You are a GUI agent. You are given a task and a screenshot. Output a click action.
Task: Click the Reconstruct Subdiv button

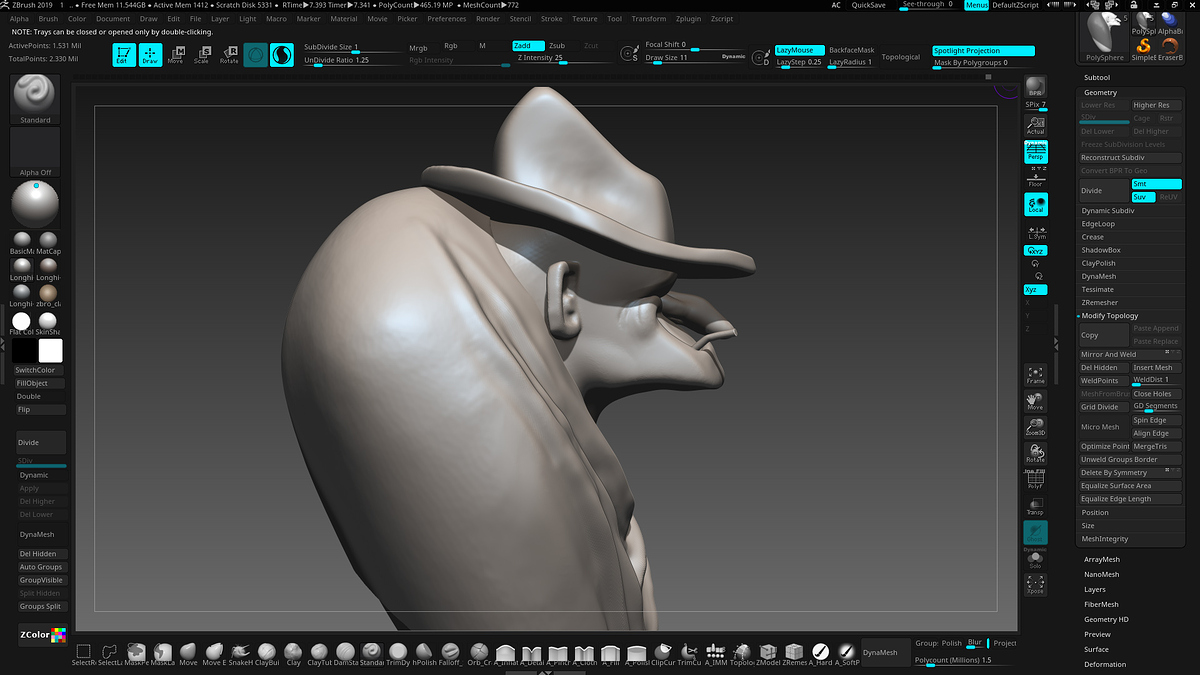pos(1130,158)
